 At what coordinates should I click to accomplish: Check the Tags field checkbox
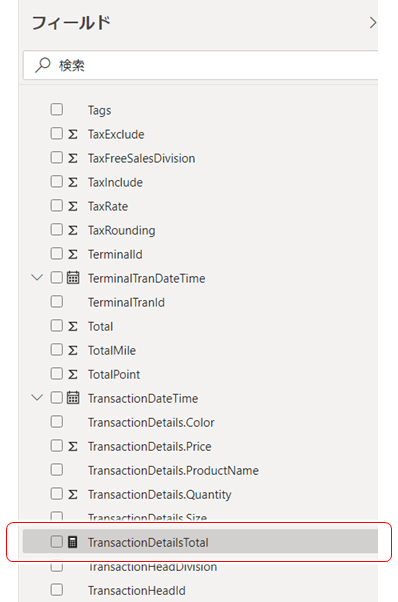point(57,109)
